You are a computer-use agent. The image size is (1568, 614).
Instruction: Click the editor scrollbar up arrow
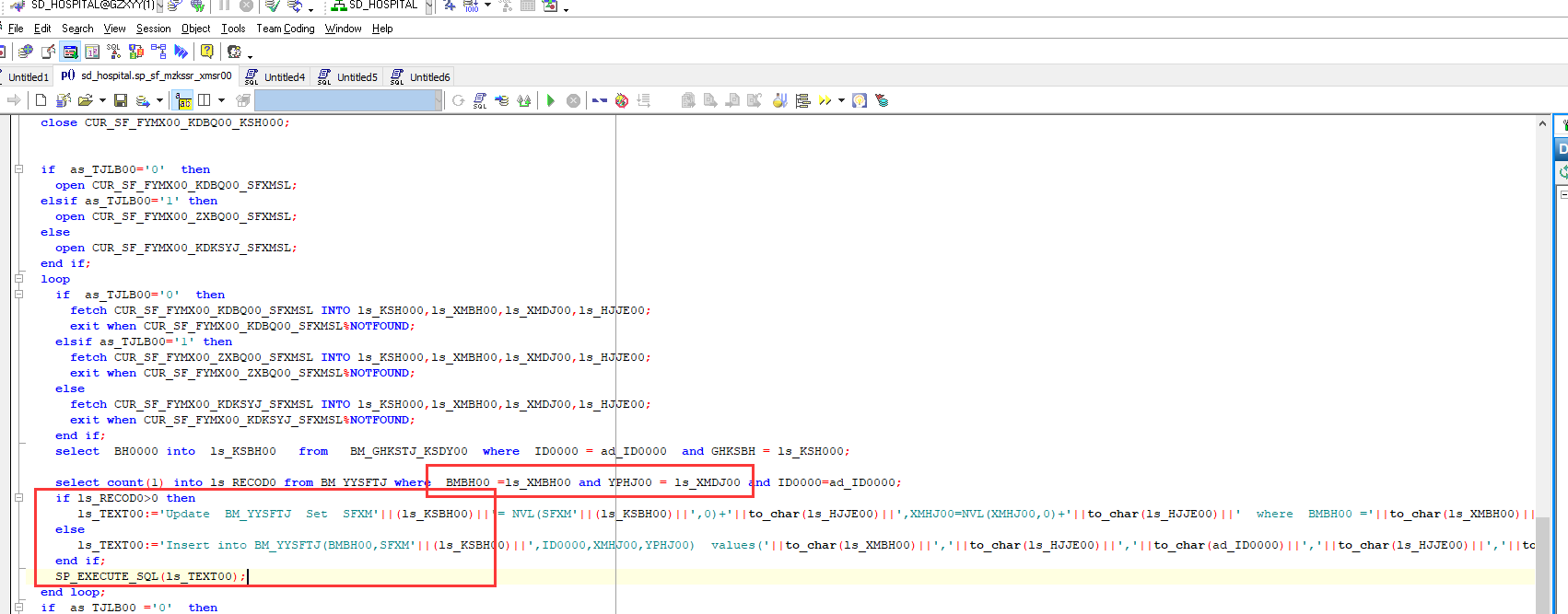1542,123
